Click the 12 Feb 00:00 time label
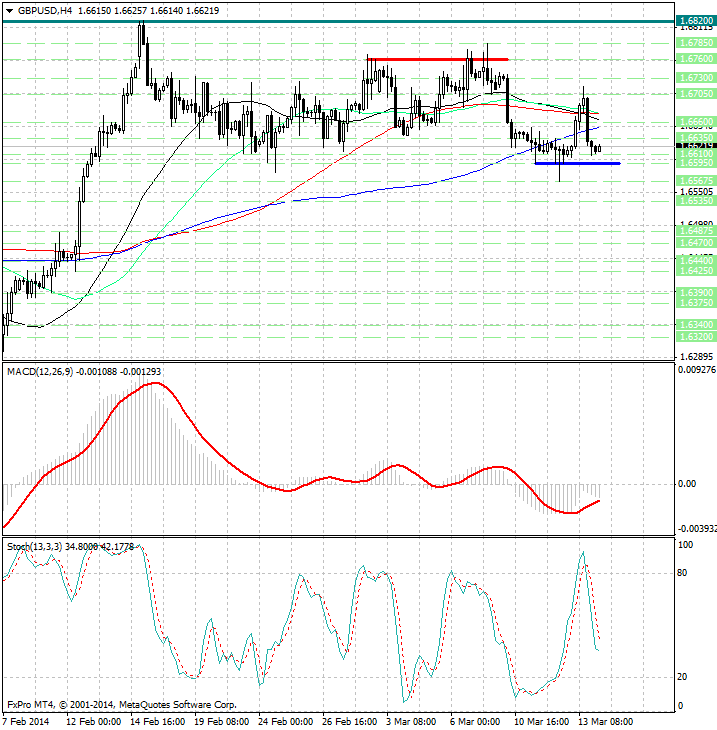The image size is (717, 730). pos(94,722)
